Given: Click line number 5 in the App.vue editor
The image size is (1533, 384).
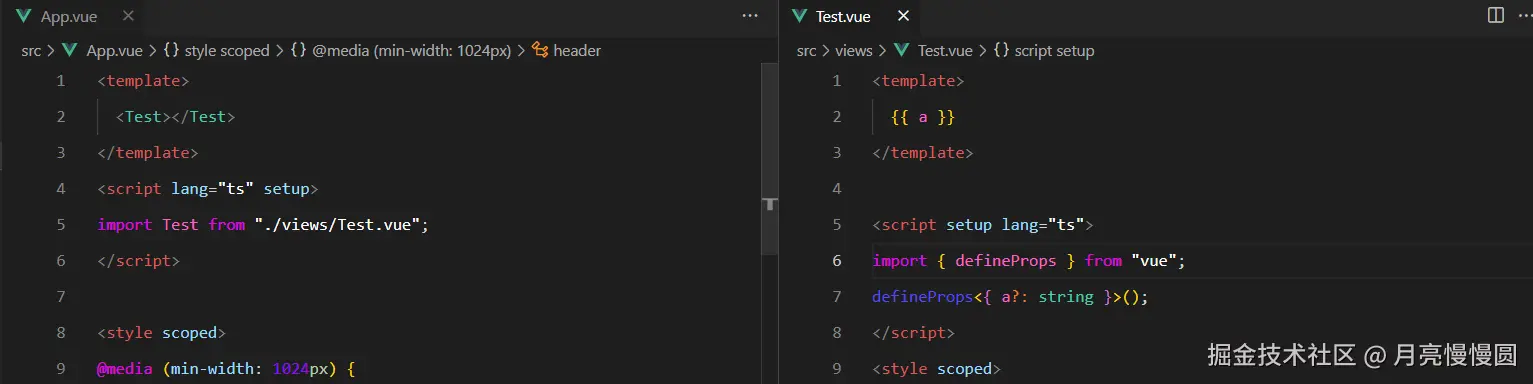Looking at the screenshot, I should coord(61,225).
